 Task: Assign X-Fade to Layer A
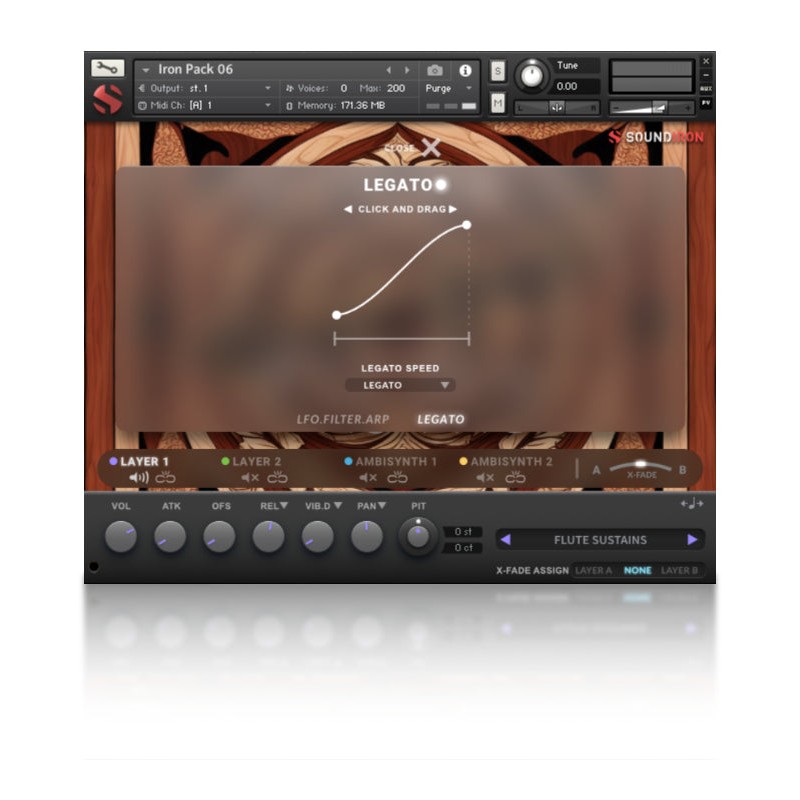click(593, 571)
